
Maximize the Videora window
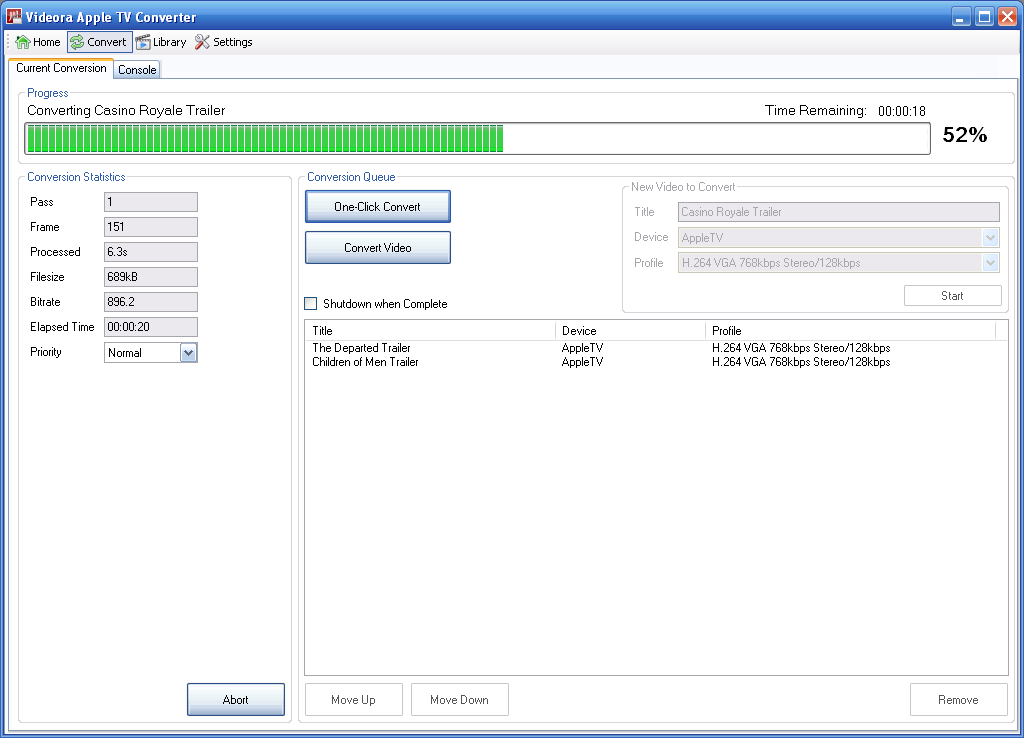click(x=984, y=17)
